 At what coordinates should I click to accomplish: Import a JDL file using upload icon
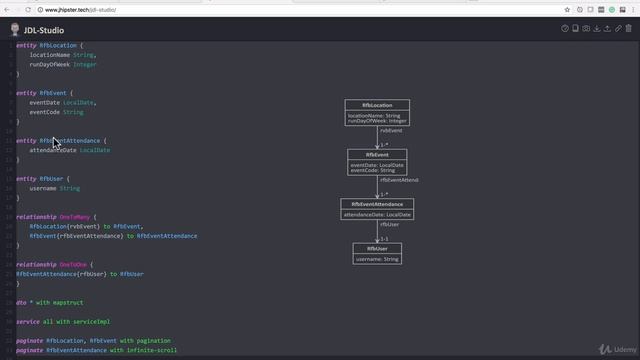pos(607,28)
